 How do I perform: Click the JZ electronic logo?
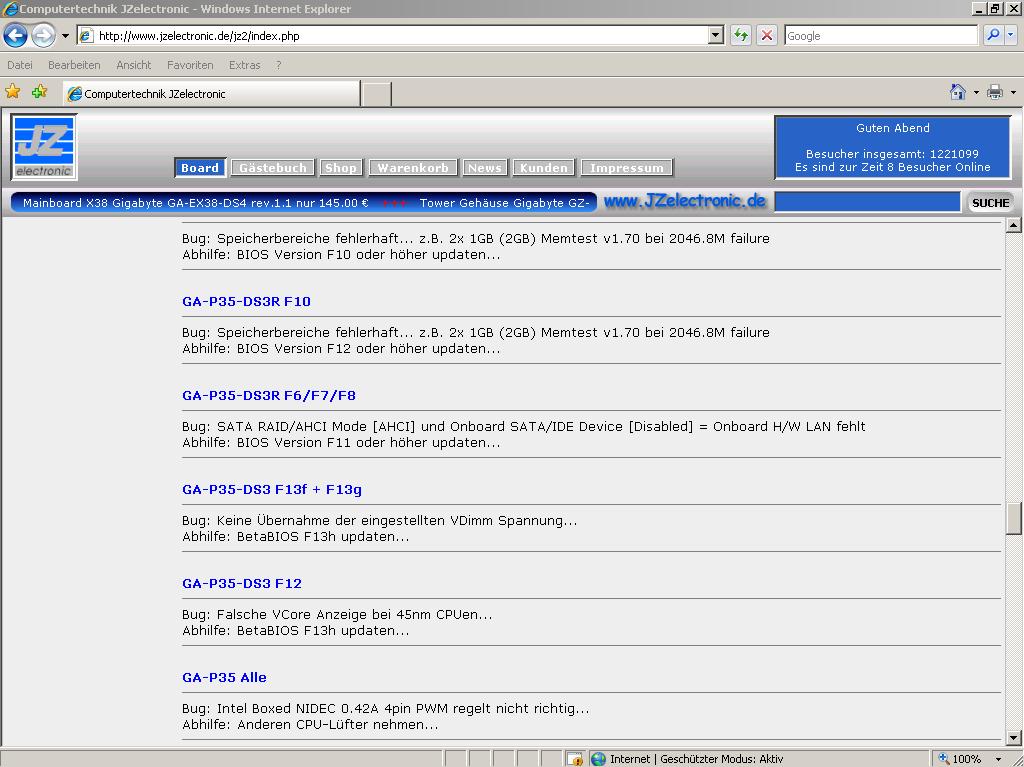[44, 147]
